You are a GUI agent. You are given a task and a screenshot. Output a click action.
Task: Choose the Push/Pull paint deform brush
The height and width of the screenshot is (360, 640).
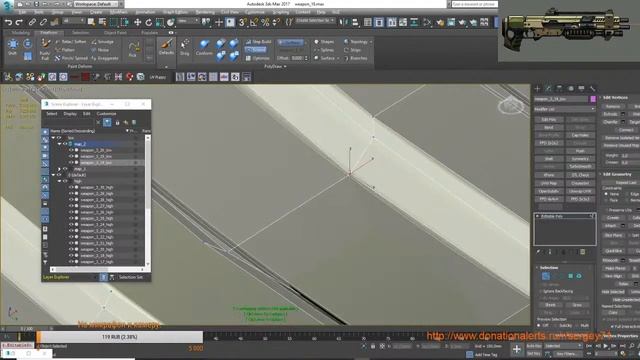tap(45, 49)
